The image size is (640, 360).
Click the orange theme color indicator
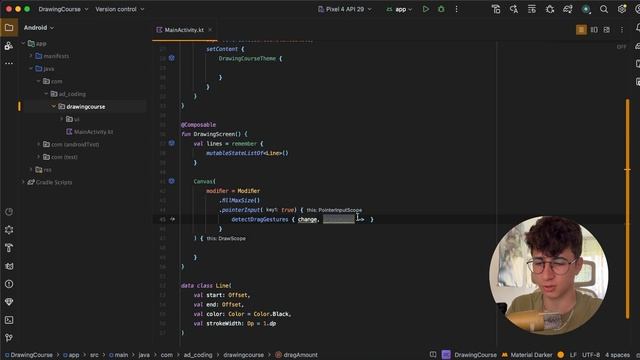[561, 355]
